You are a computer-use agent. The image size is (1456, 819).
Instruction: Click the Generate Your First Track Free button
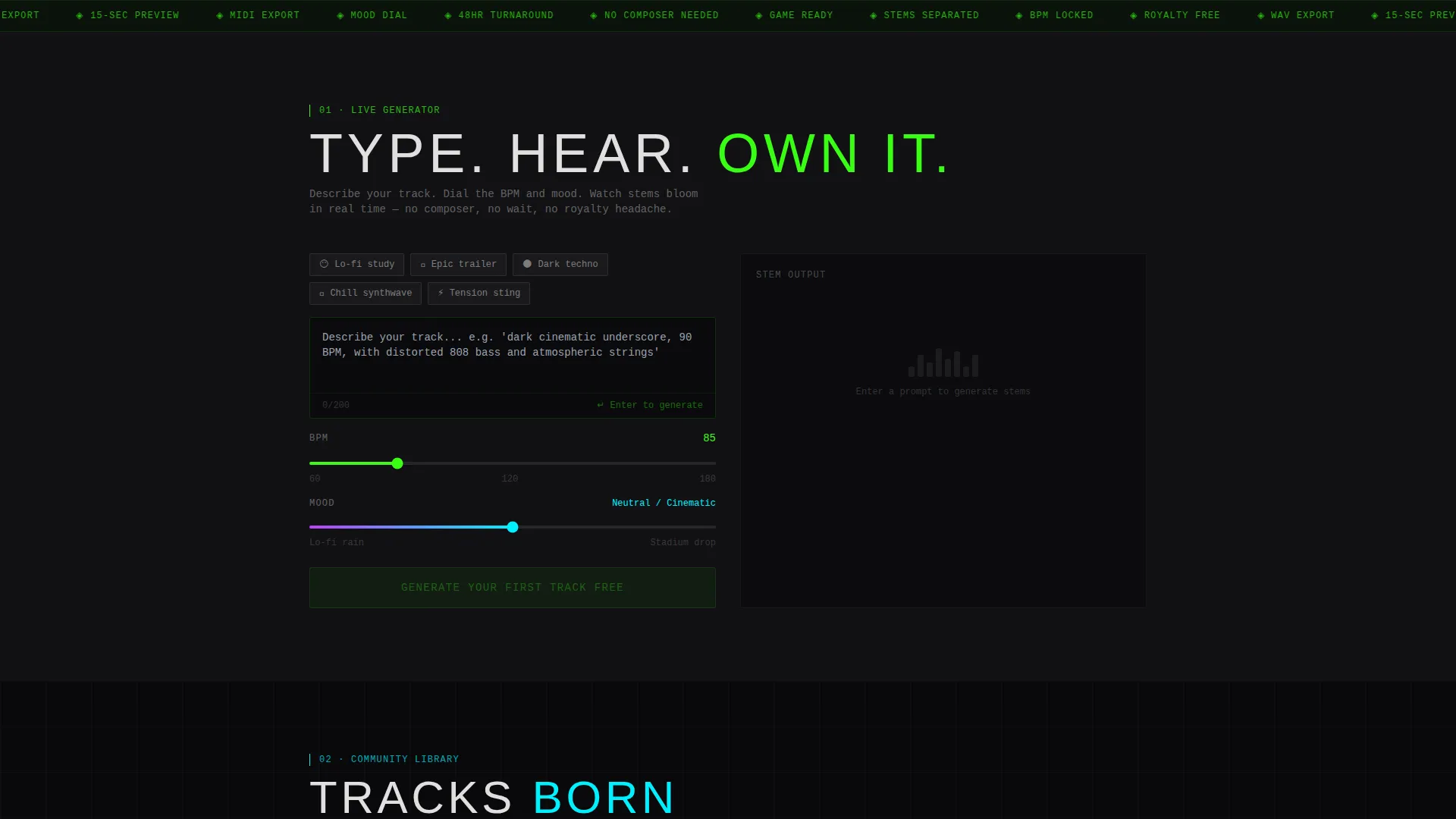click(512, 587)
